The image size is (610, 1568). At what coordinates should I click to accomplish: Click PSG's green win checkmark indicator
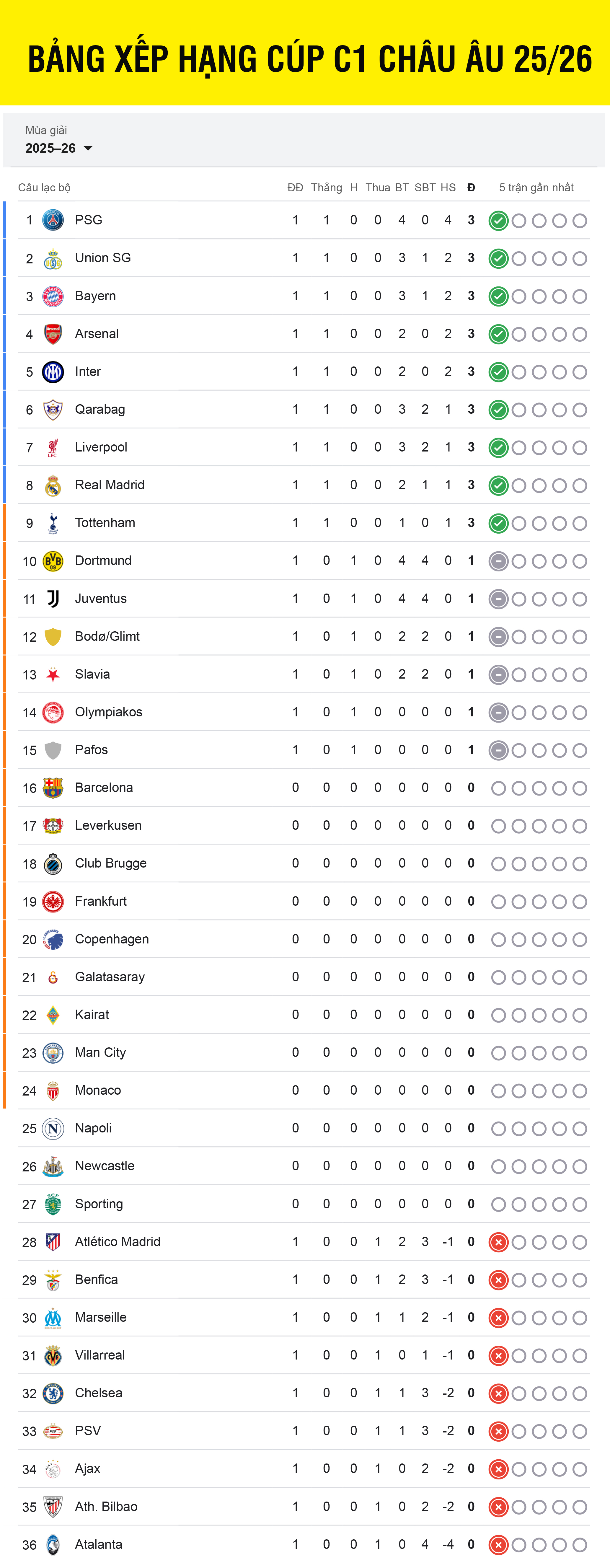[498, 220]
